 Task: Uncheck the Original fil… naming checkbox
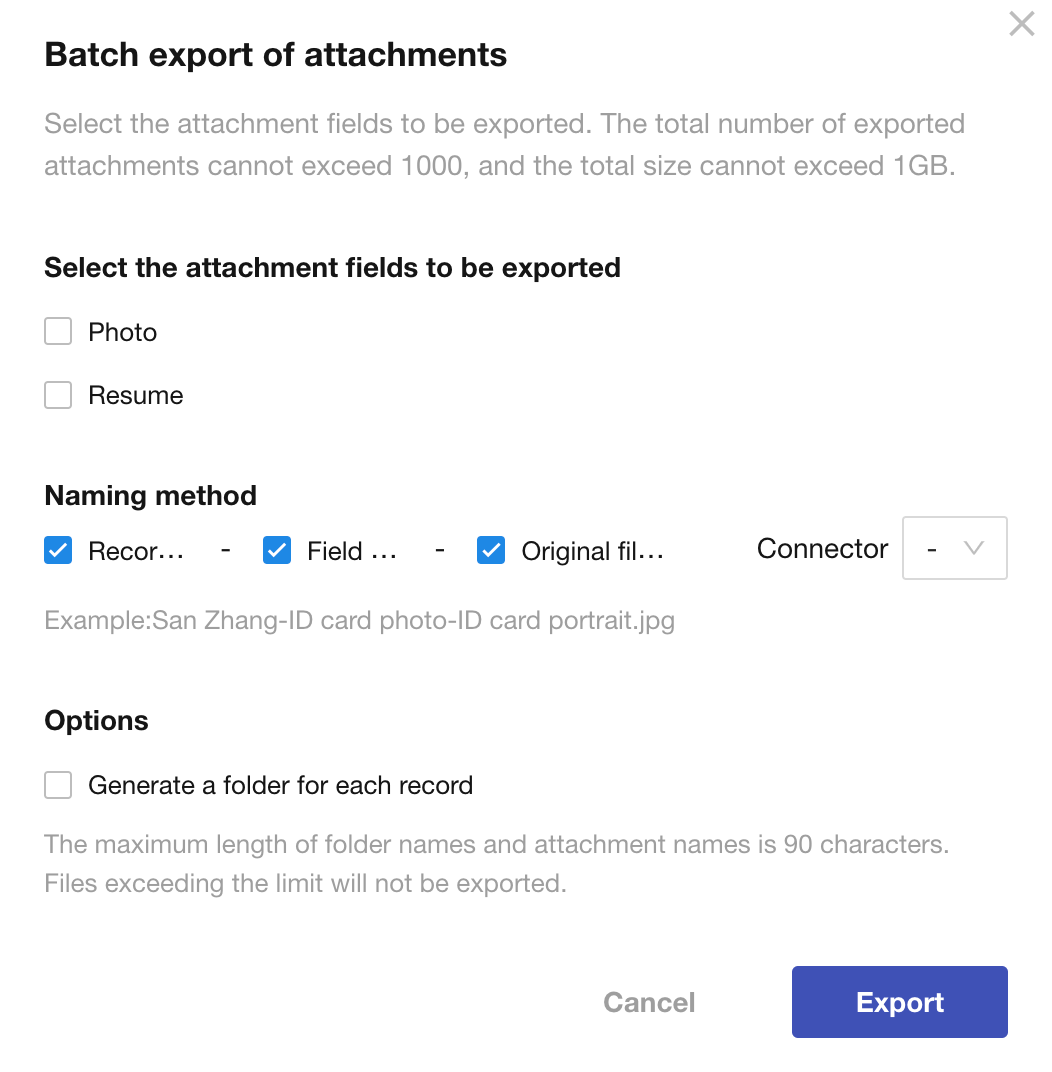click(491, 550)
